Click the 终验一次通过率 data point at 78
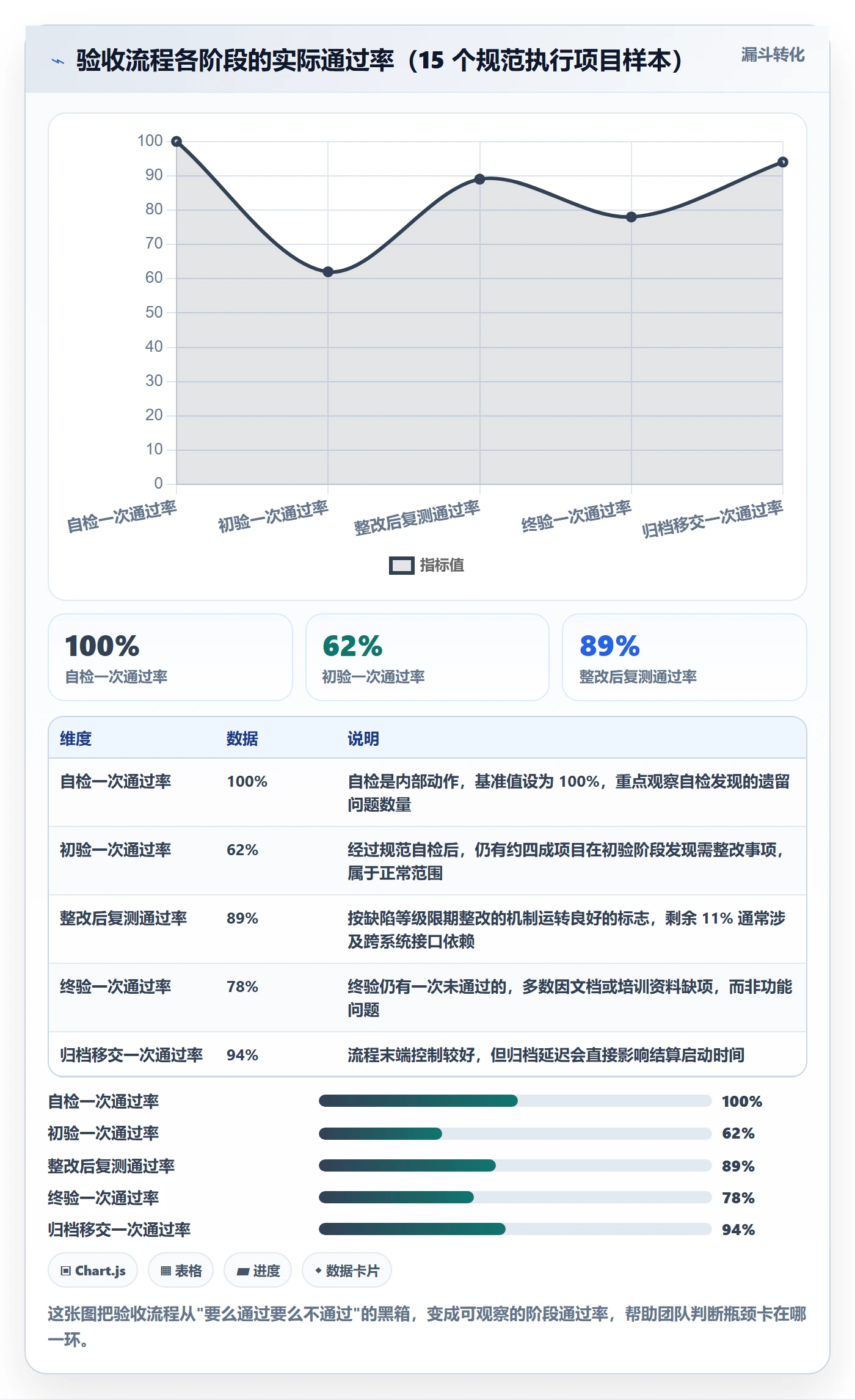The image size is (855, 1400). coord(631,217)
